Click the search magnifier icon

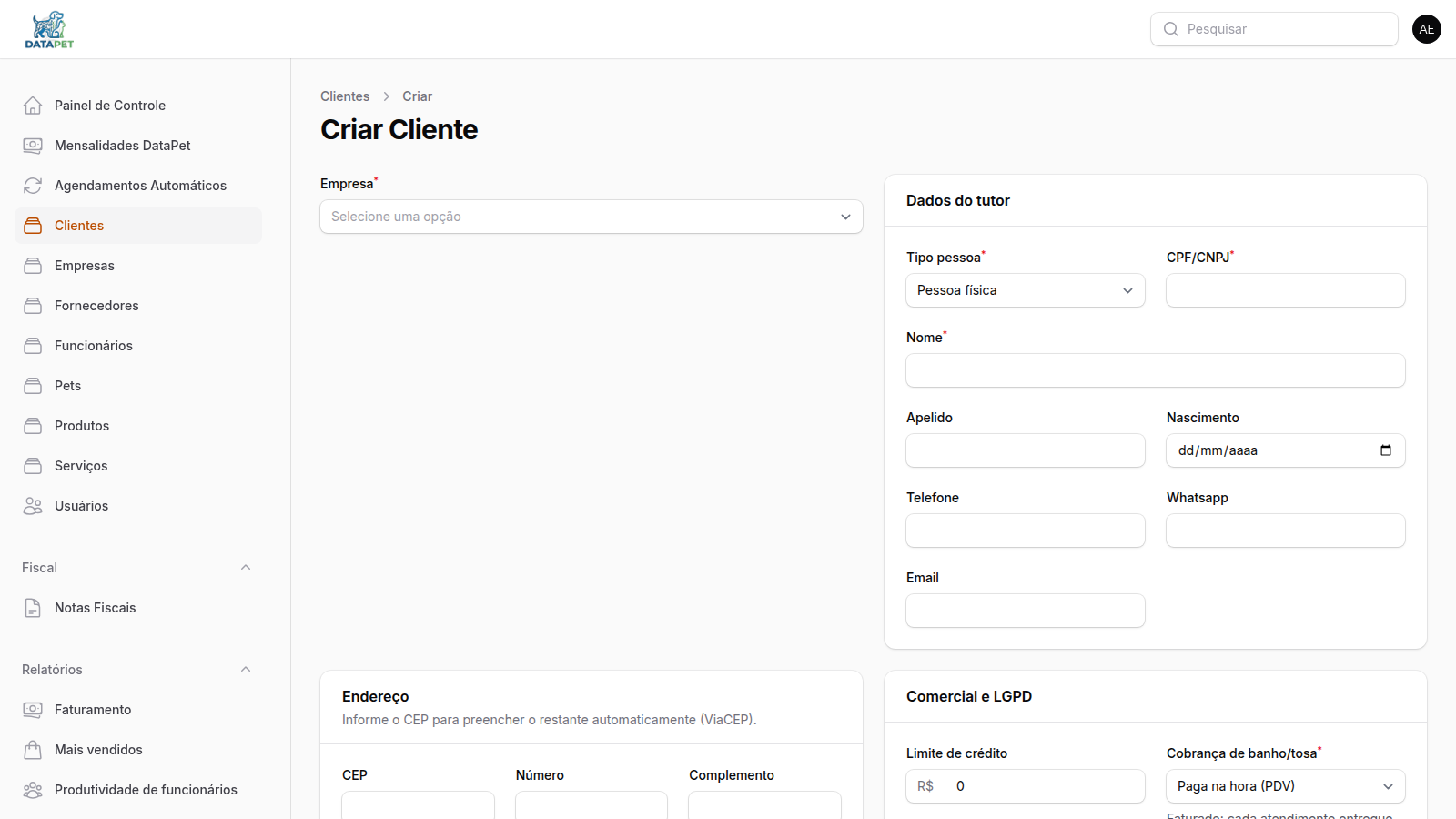(x=1171, y=29)
